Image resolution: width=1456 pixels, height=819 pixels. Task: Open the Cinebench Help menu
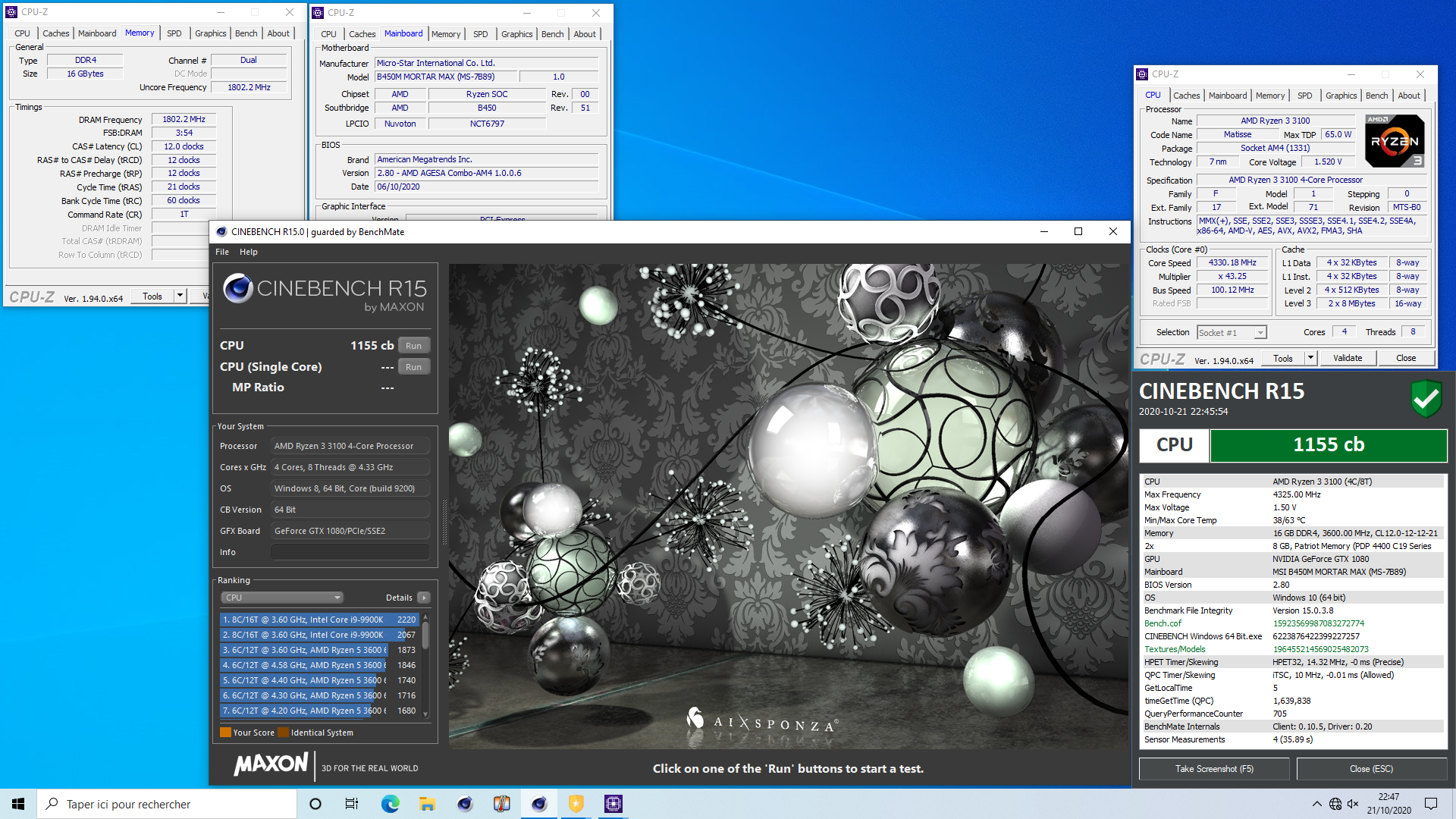pos(249,252)
